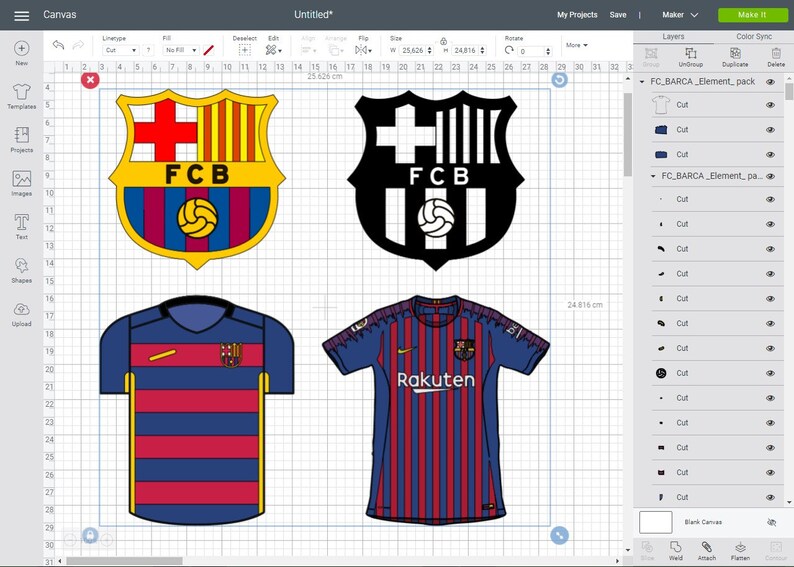Viewport: 794px width, 567px height.
Task: Adjust the Width value stepper
Action: coord(430,50)
